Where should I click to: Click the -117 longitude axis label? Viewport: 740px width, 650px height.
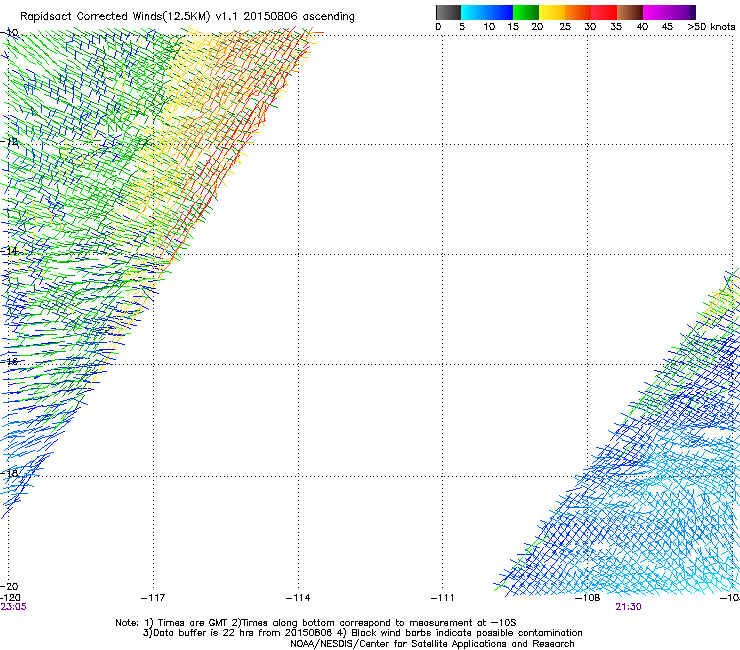[153, 598]
